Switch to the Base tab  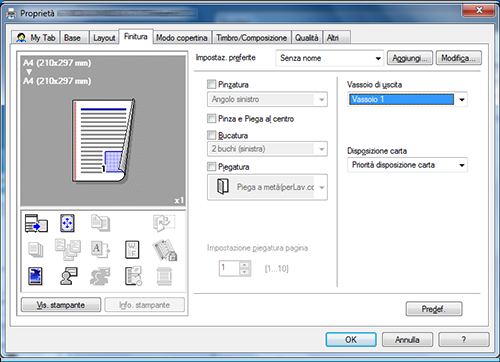74,37
